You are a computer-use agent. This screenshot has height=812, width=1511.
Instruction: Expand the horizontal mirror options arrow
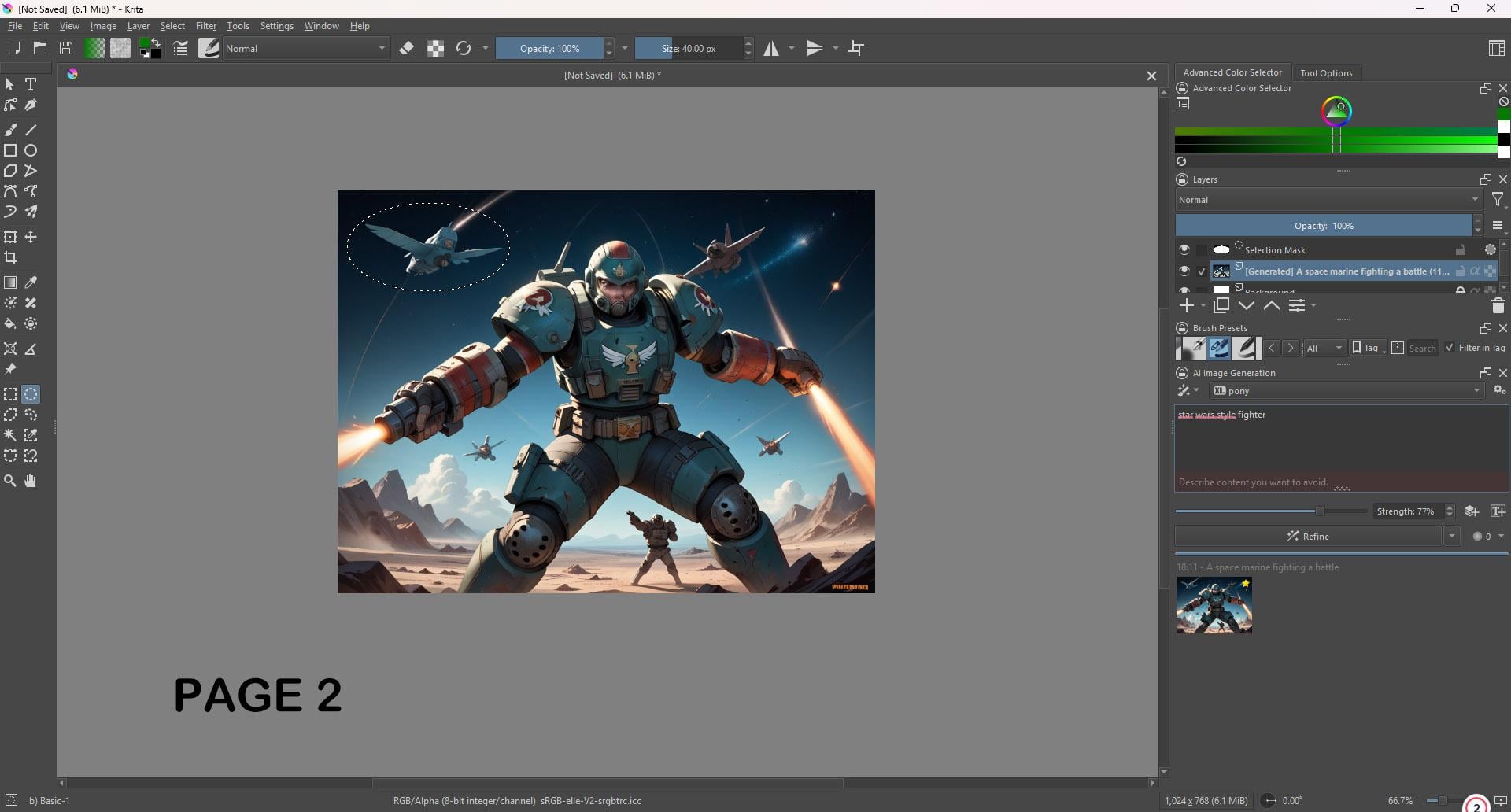[792, 48]
